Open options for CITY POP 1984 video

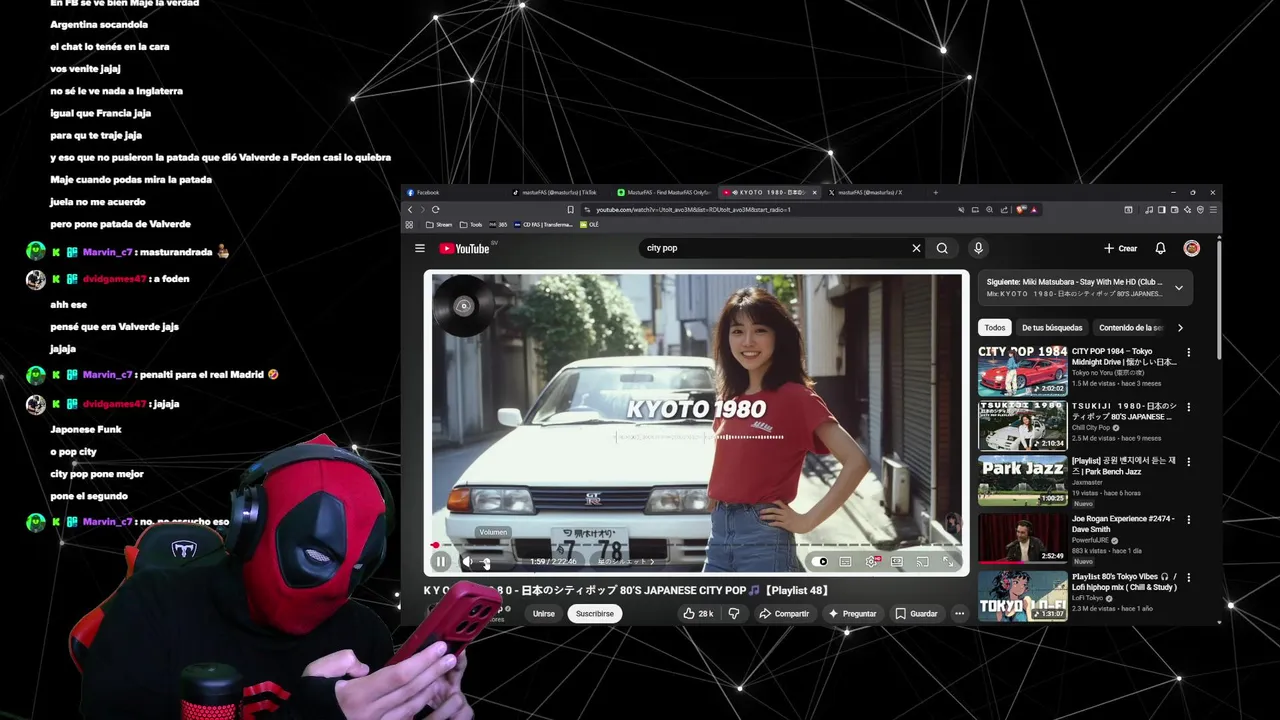[1189, 352]
